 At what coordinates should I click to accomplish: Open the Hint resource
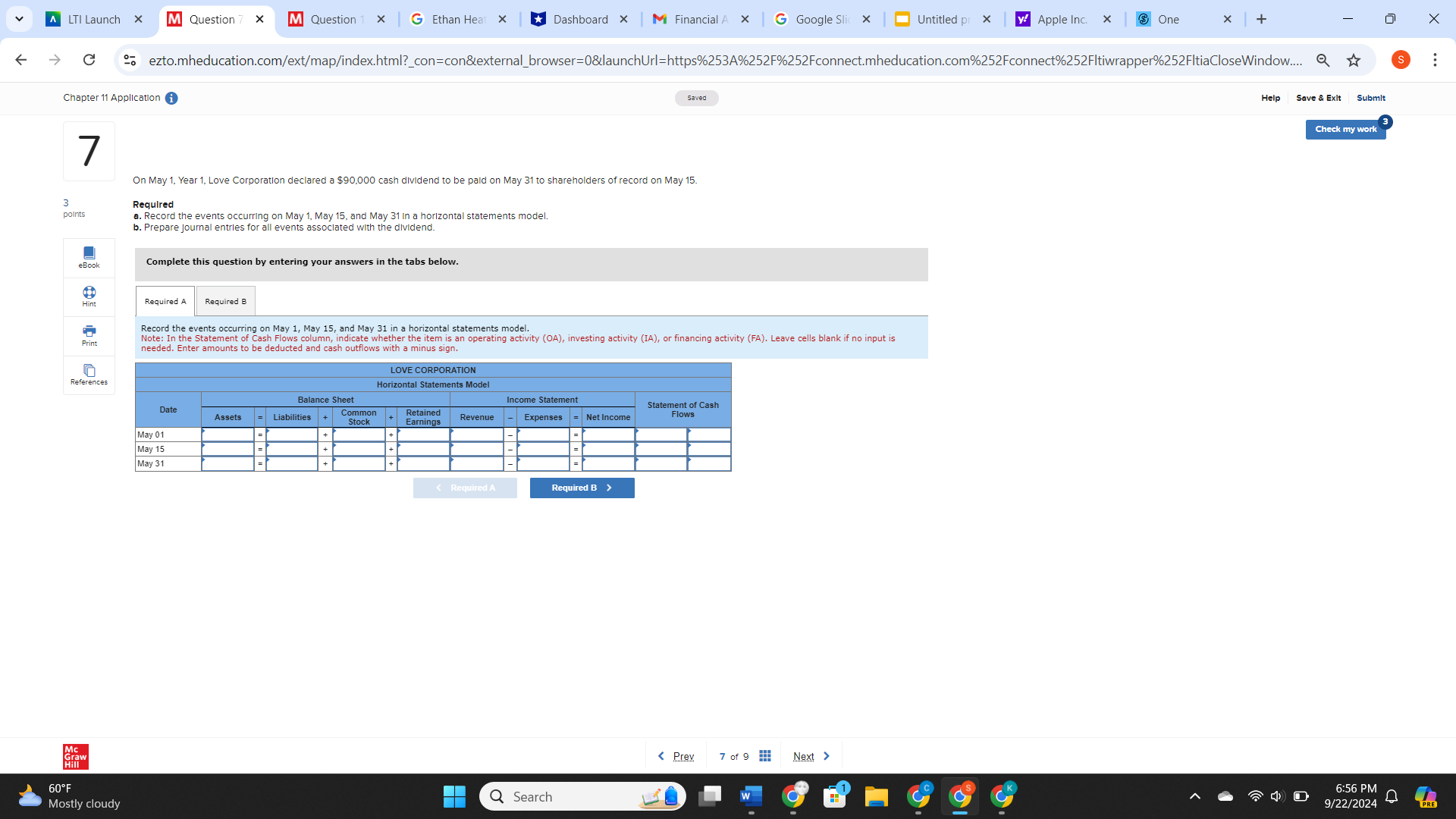point(89,297)
